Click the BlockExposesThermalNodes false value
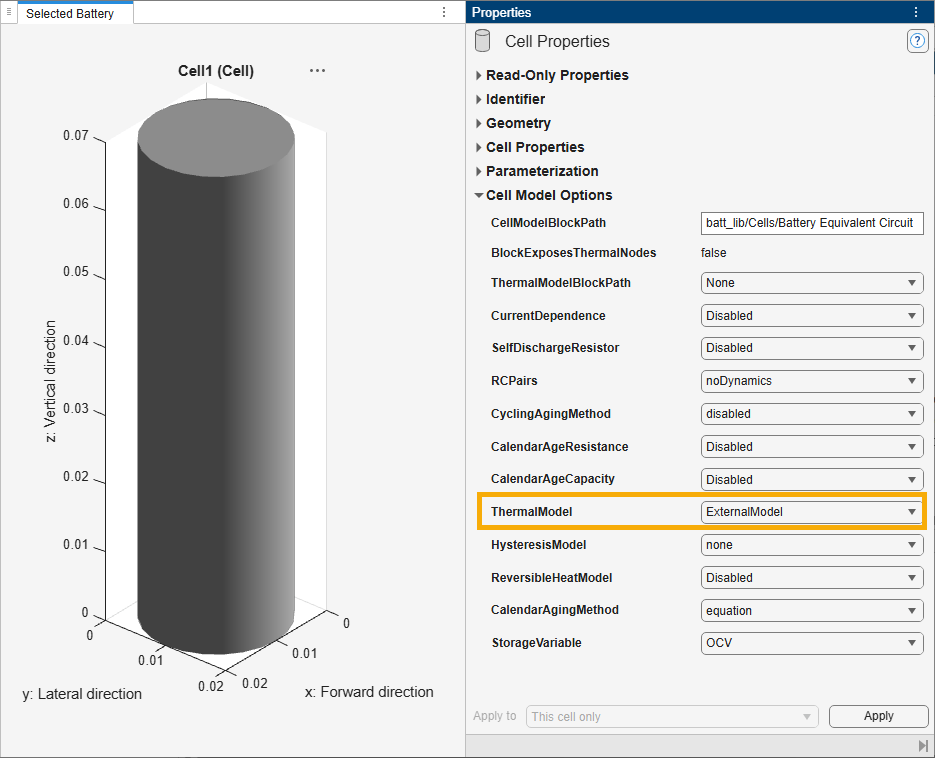This screenshot has height=758, width=935. tap(713, 253)
